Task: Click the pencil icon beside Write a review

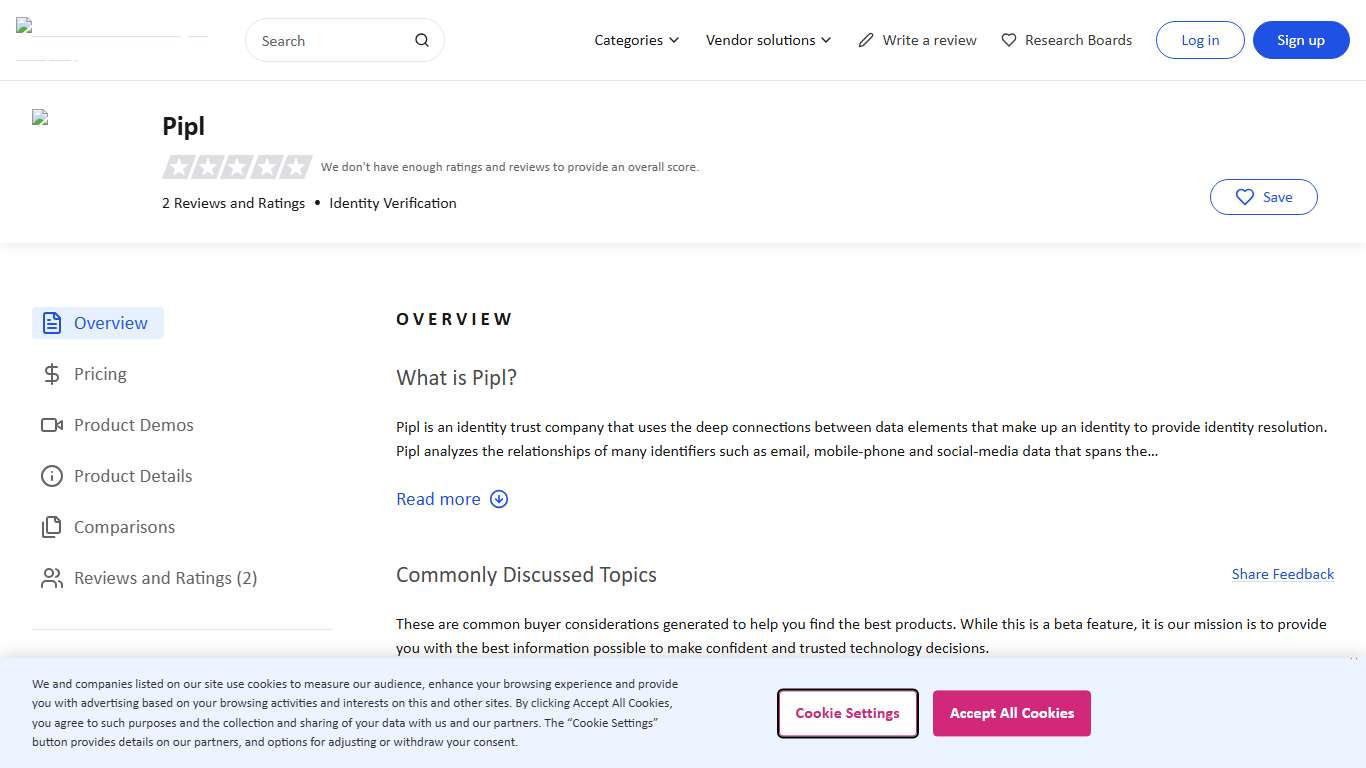Action: [866, 41]
